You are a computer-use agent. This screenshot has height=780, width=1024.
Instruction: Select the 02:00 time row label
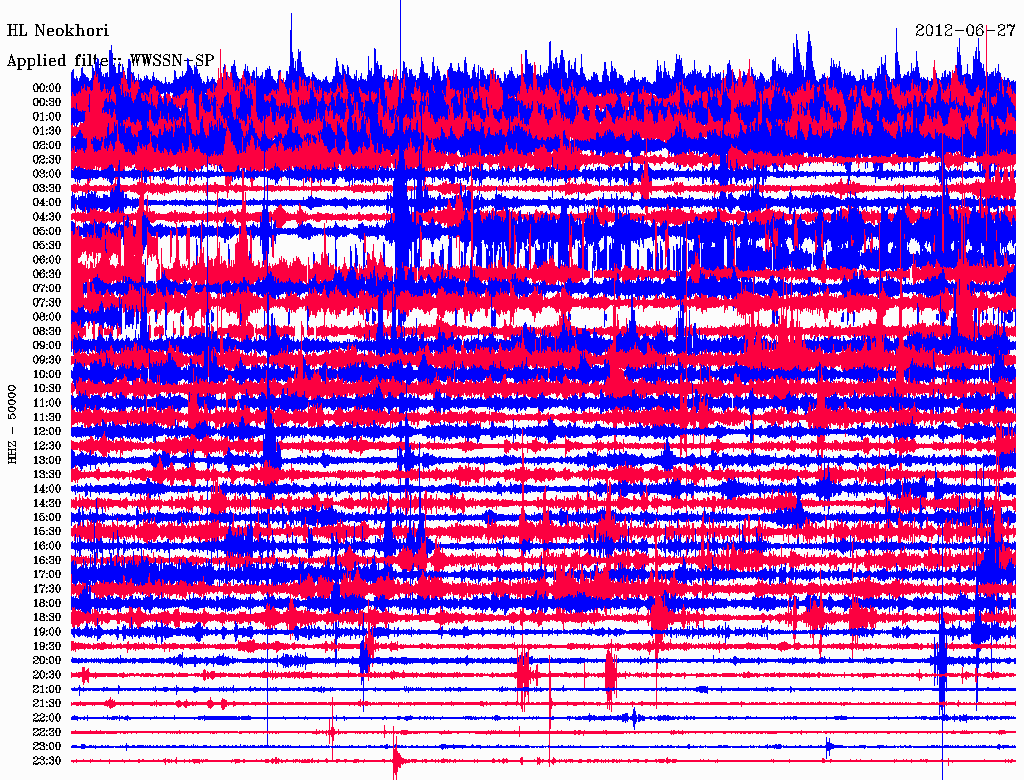[x=47, y=146]
